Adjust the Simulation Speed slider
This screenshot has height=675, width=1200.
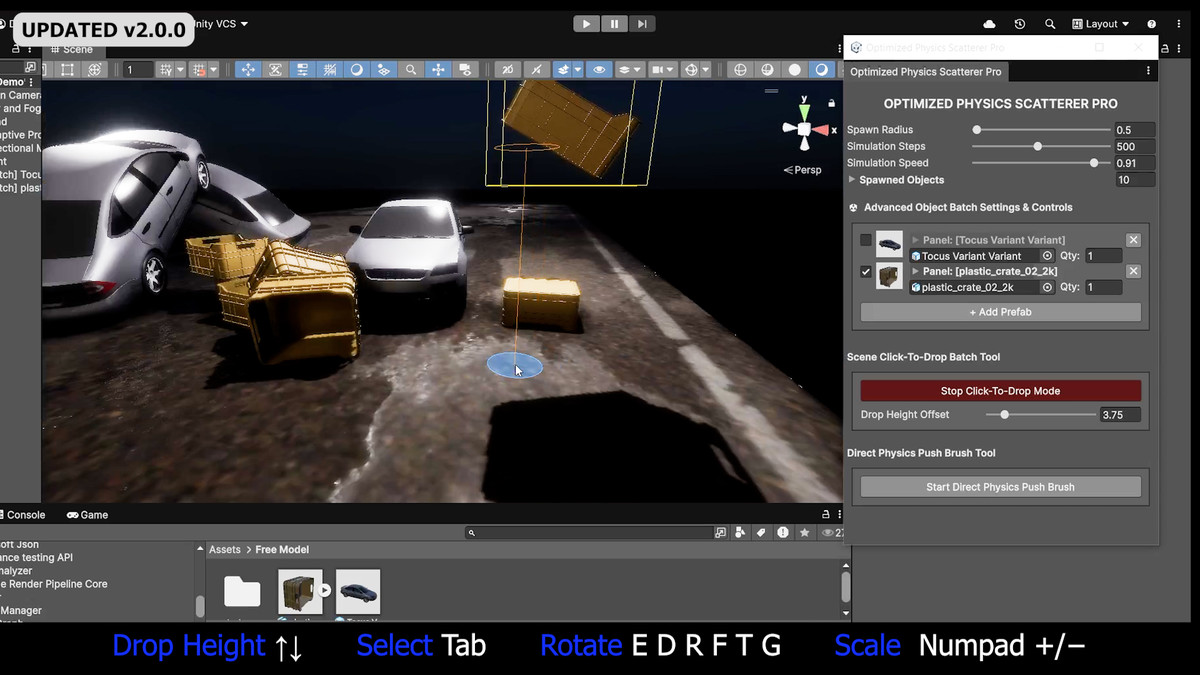click(1042, 163)
